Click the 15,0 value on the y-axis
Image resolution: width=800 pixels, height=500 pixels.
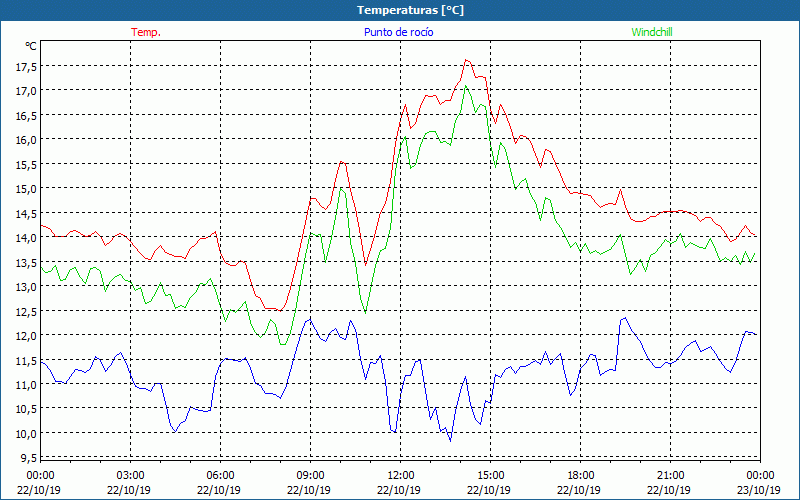click(26, 188)
